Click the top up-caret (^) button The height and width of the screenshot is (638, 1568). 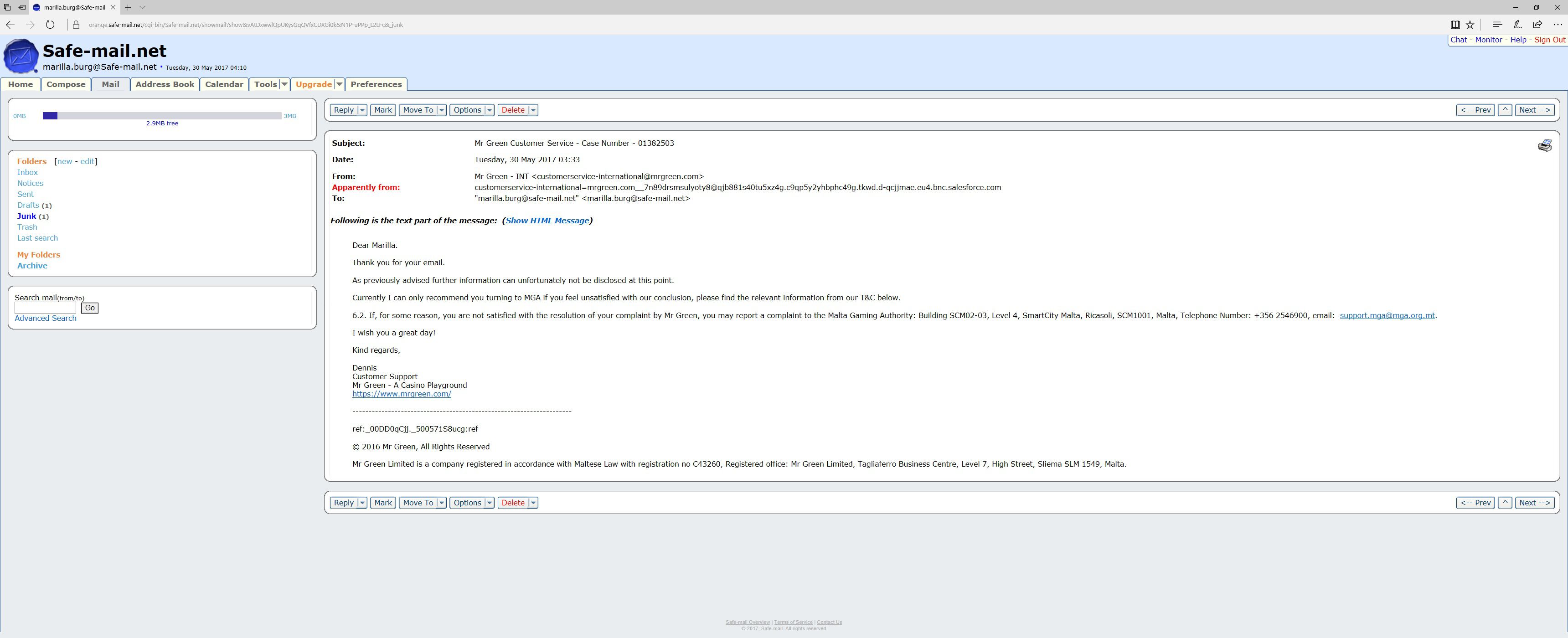click(x=1505, y=110)
